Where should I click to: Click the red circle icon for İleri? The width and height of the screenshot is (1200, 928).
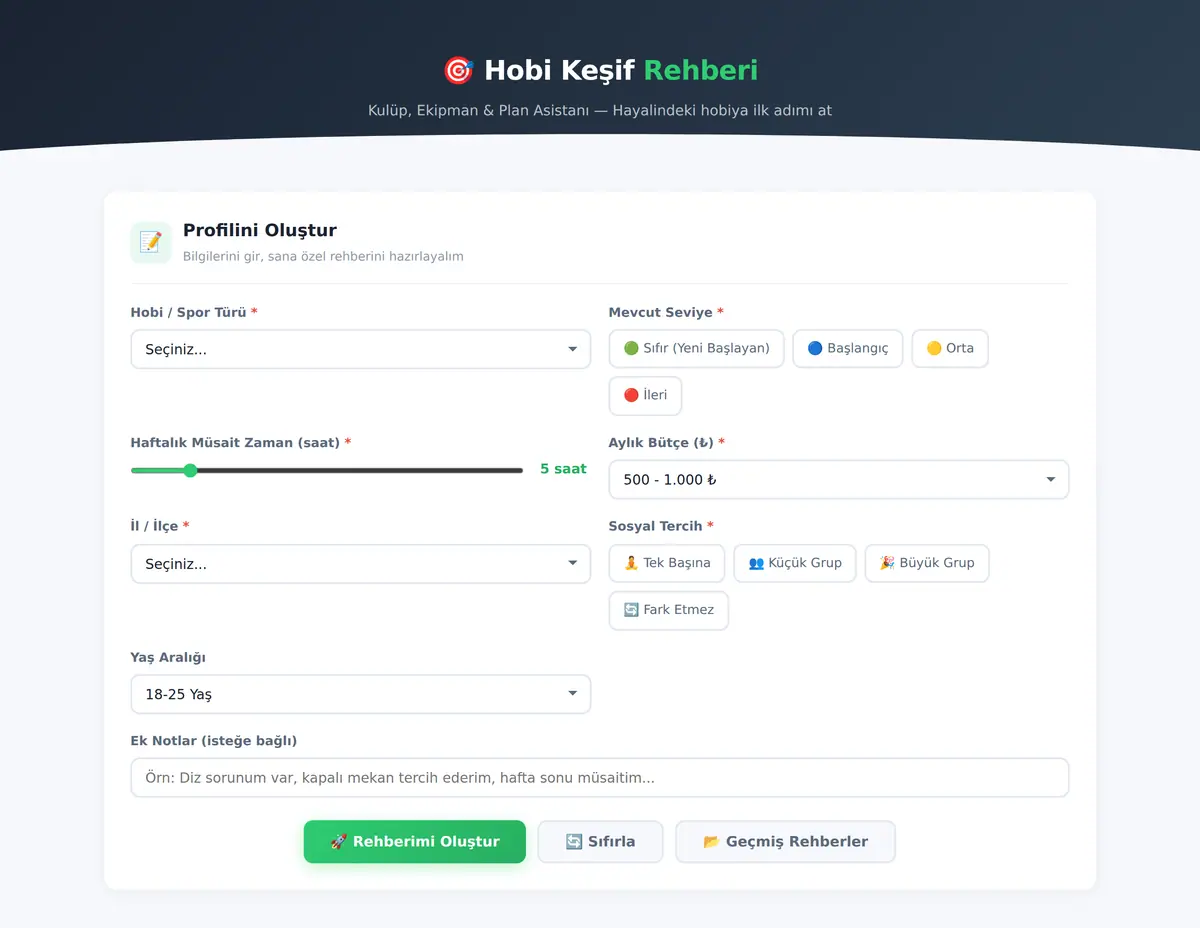pyautogui.click(x=631, y=395)
